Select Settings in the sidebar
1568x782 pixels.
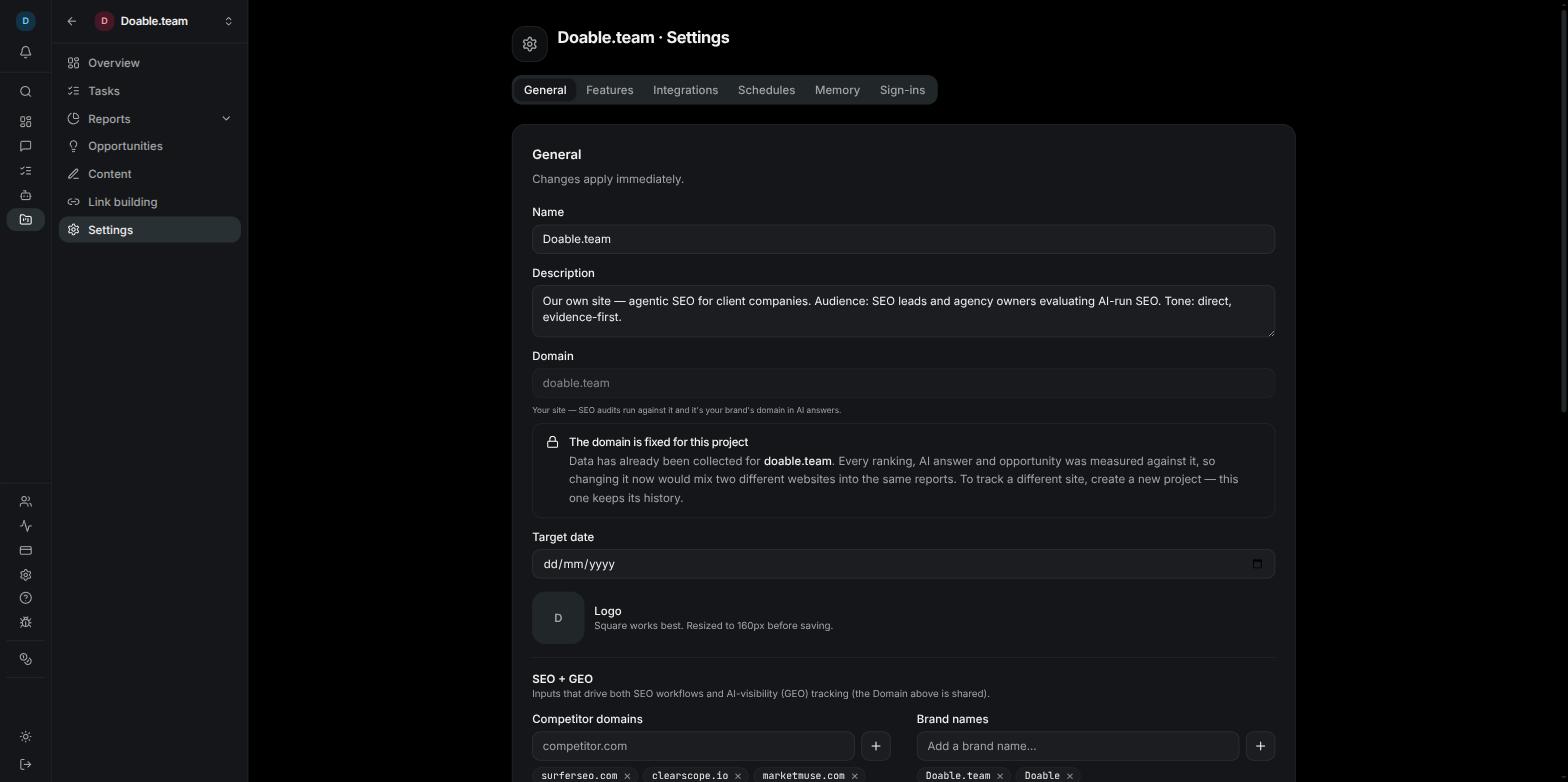click(x=150, y=230)
